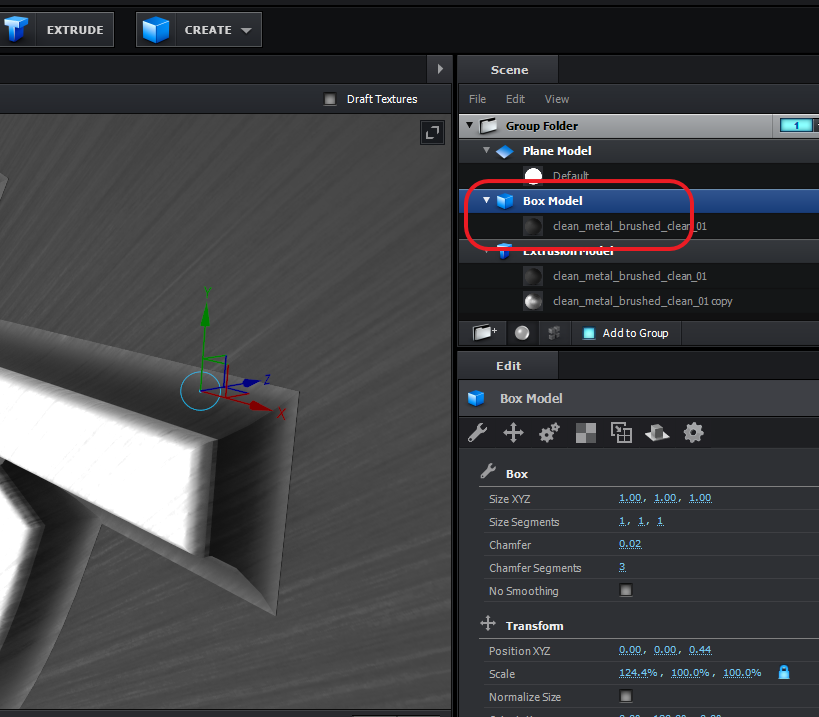Open the CREATE dropdown arrow
The width and height of the screenshot is (819, 717).
click(x=246, y=30)
